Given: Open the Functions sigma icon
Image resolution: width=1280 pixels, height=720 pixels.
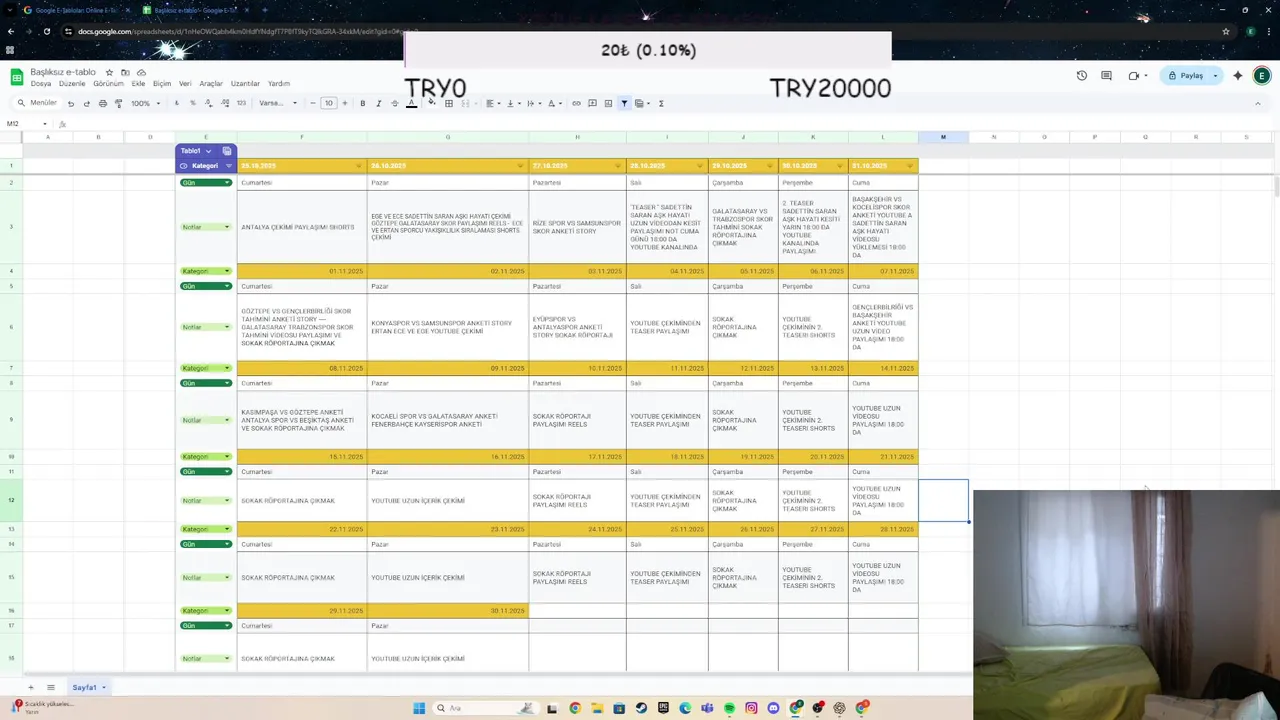Looking at the screenshot, I should (661, 103).
